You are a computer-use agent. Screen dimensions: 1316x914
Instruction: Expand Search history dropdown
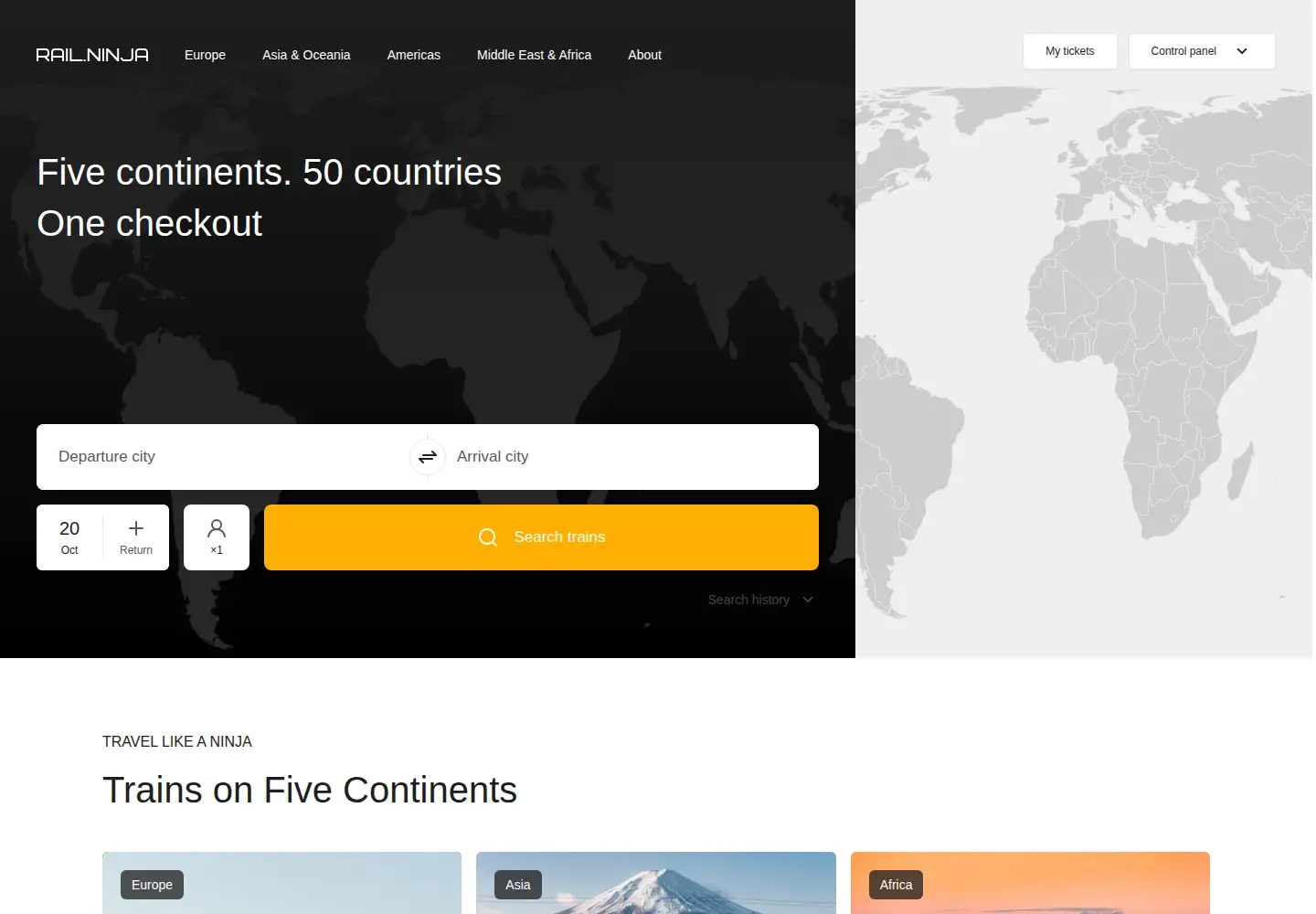pos(760,600)
